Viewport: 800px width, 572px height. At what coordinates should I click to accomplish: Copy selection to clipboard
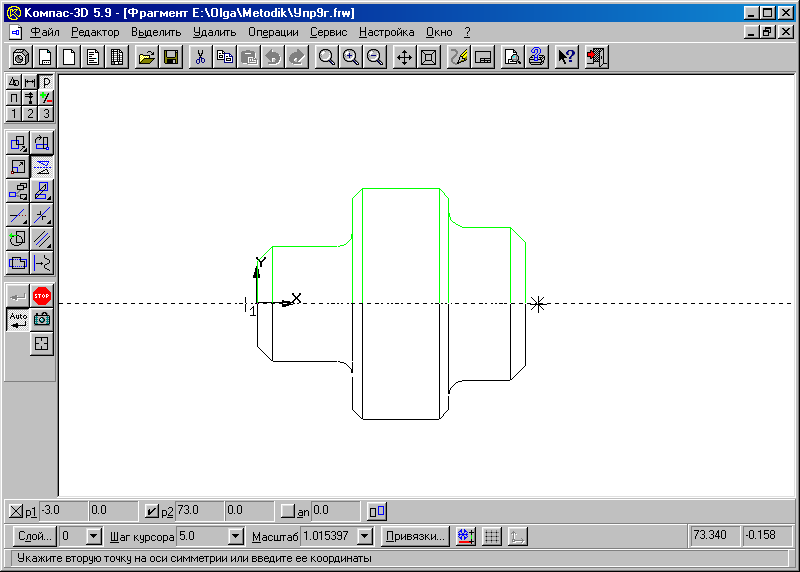coord(224,57)
